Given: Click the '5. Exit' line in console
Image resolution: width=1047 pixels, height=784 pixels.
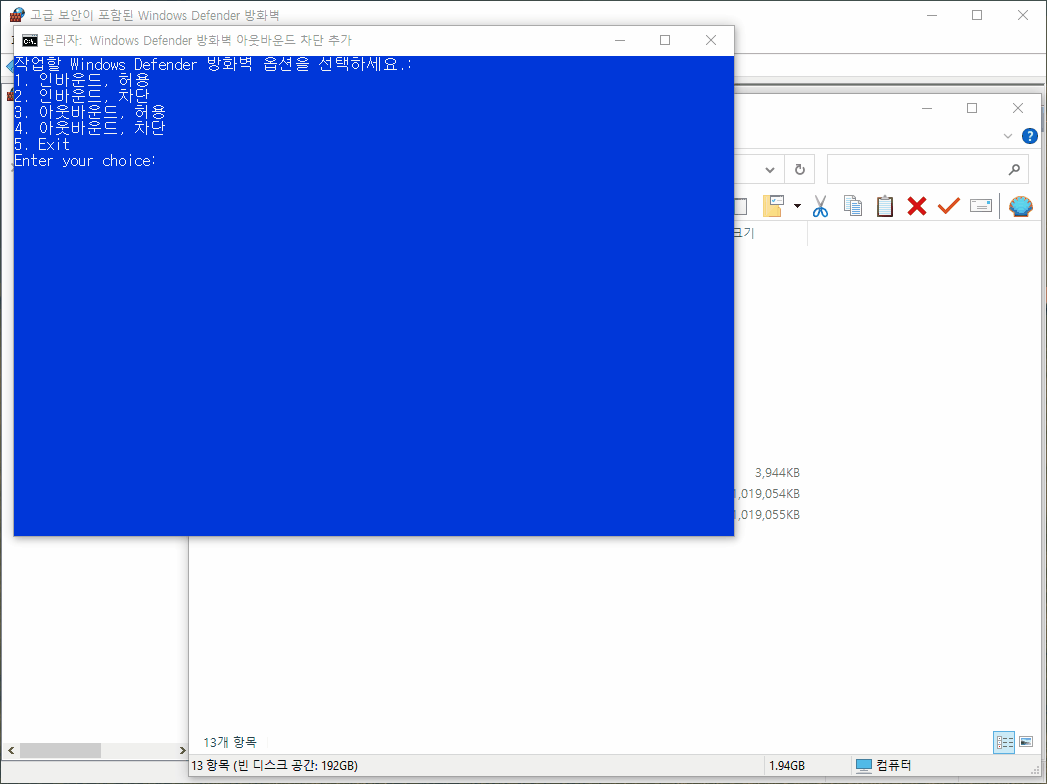Looking at the screenshot, I should tap(41, 144).
